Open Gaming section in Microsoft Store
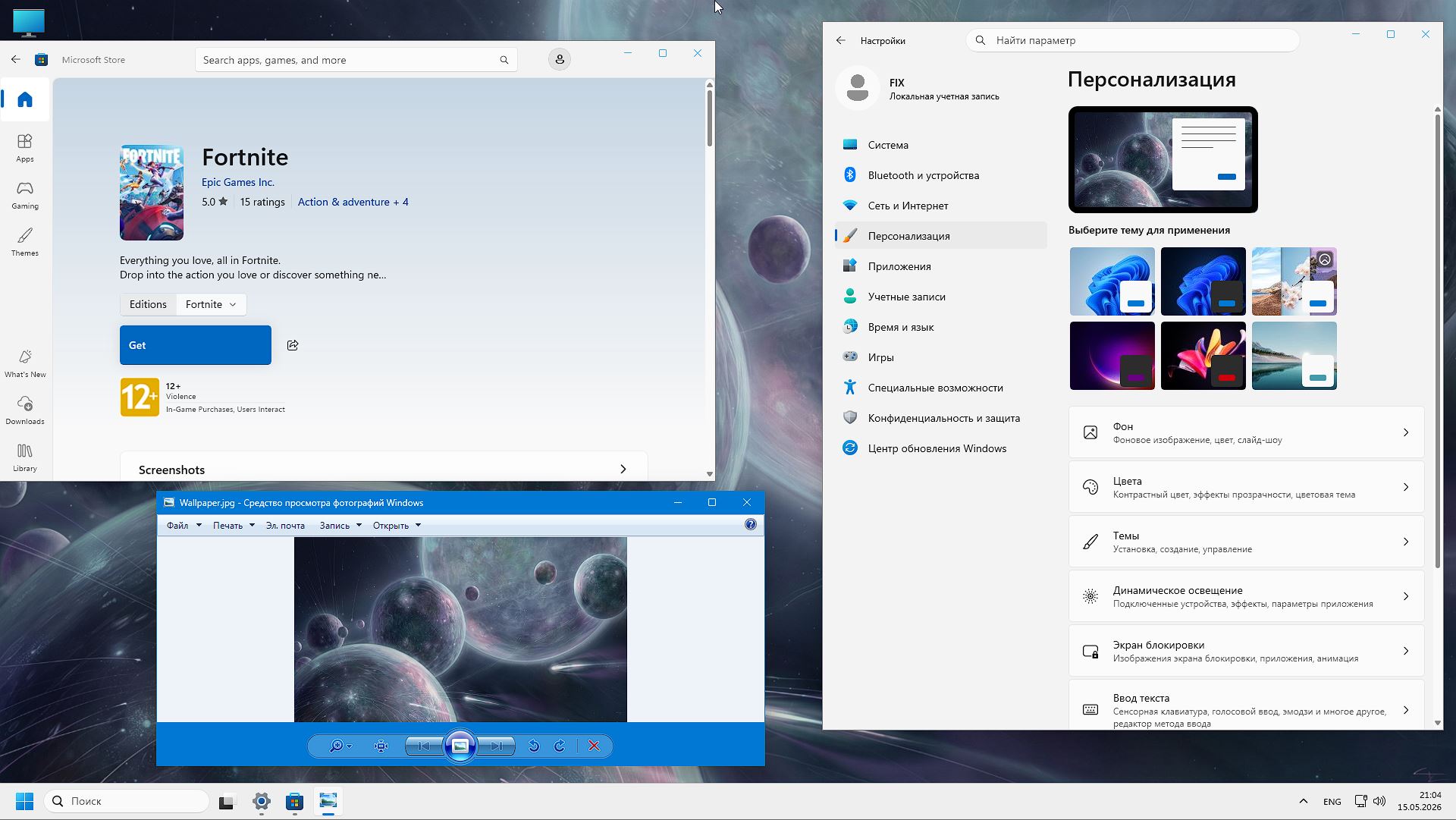The image size is (1456, 820). (25, 195)
